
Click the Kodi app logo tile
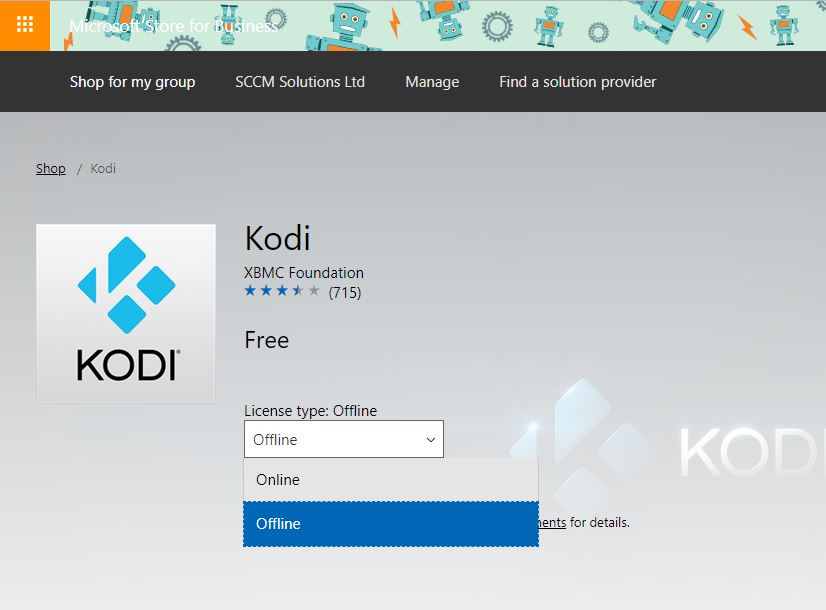(x=125, y=313)
